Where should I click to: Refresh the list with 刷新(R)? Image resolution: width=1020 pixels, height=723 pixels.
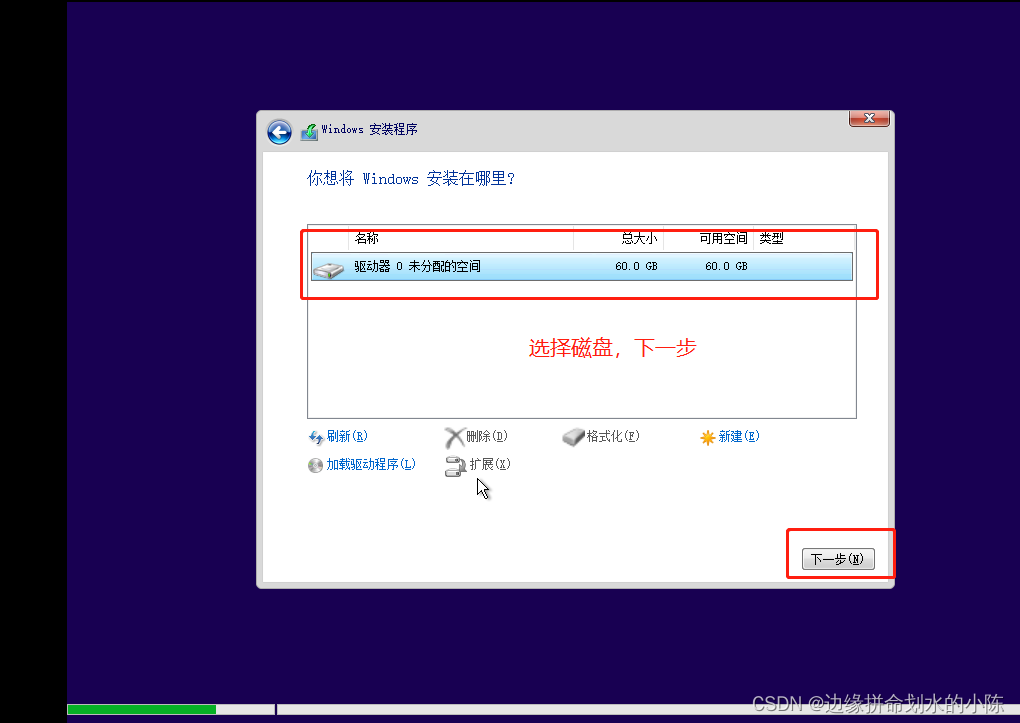tap(347, 436)
